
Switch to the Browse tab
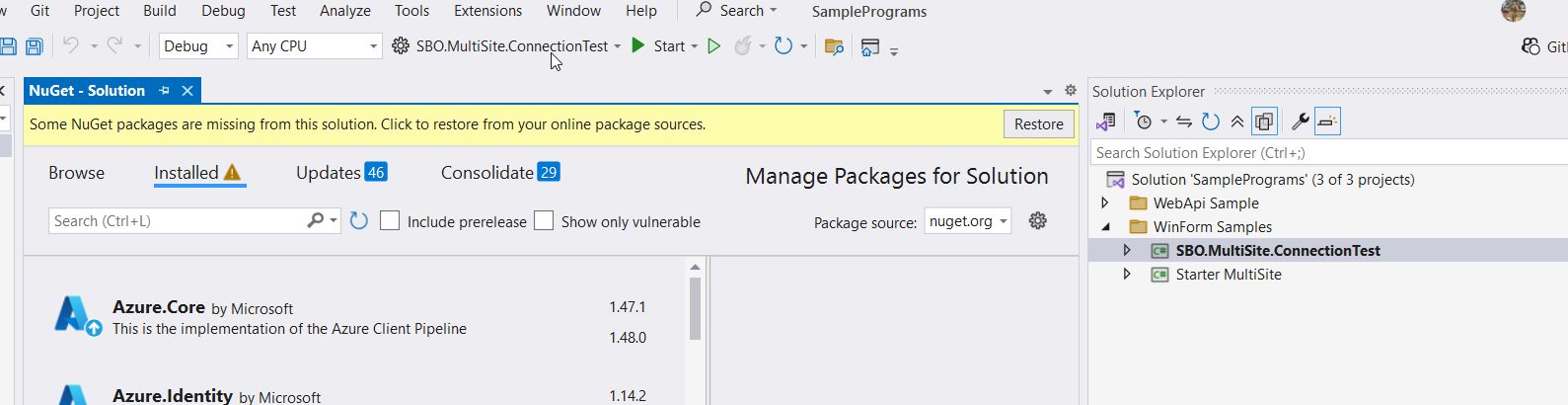tap(77, 173)
